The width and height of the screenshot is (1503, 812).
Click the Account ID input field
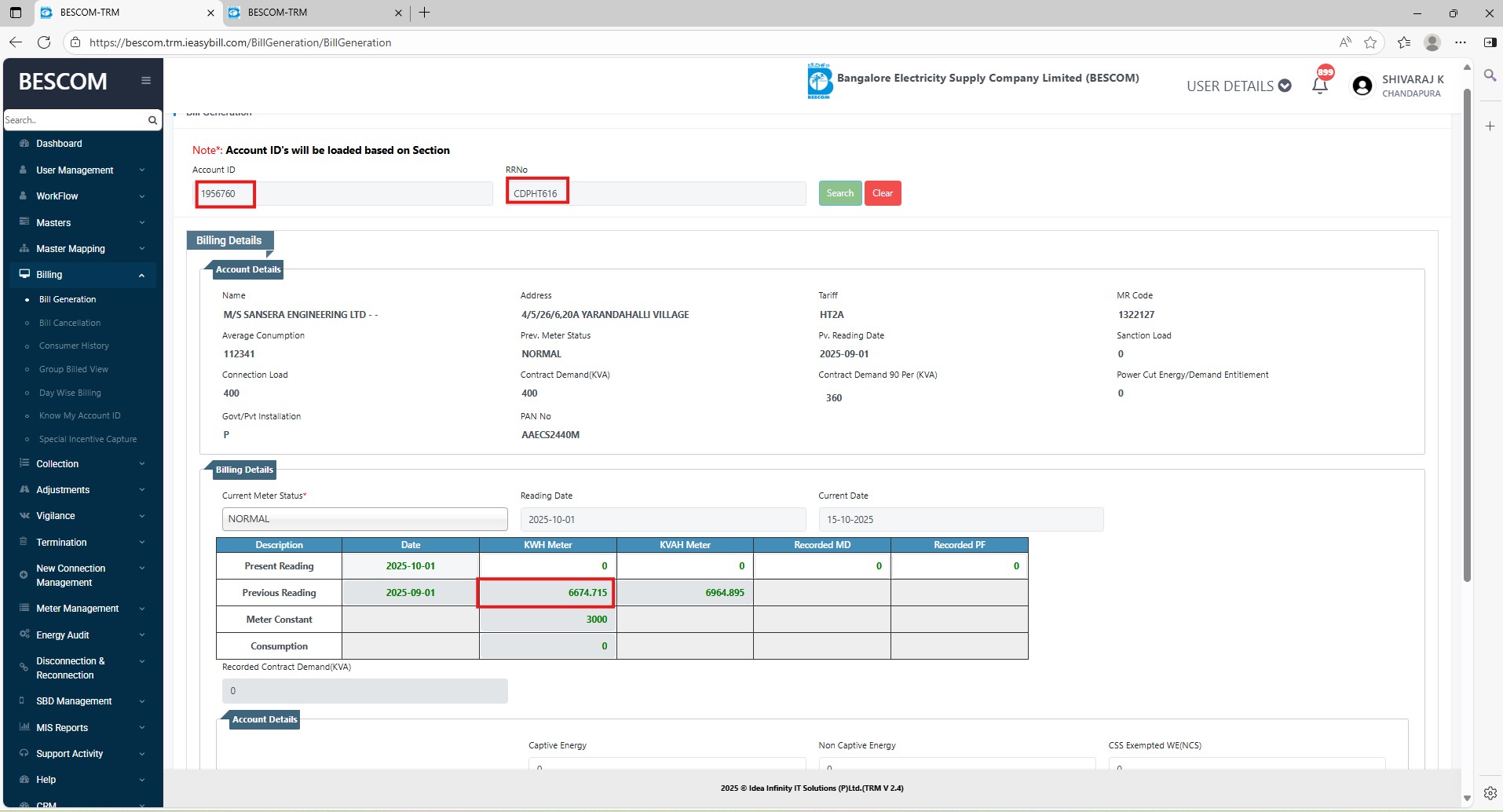pyautogui.click(x=343, y=194)
